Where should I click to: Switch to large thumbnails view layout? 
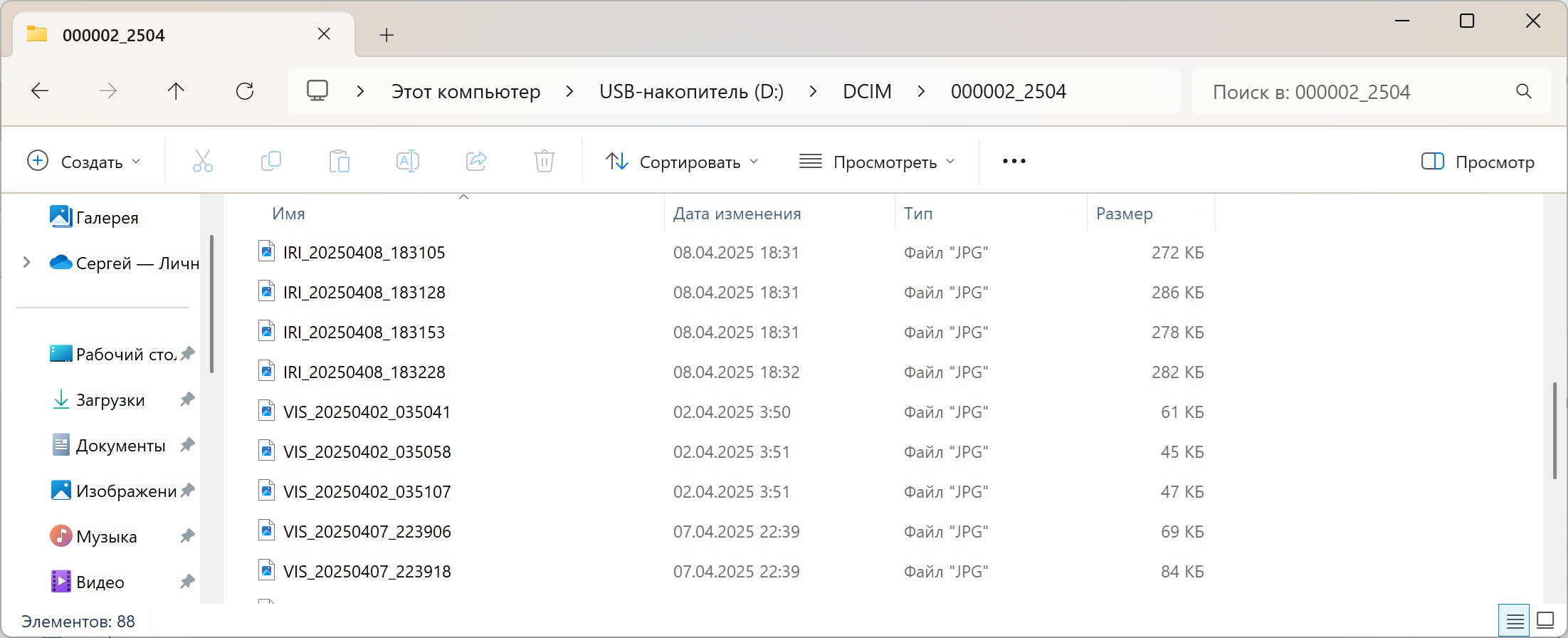[x=1545, y=621]
